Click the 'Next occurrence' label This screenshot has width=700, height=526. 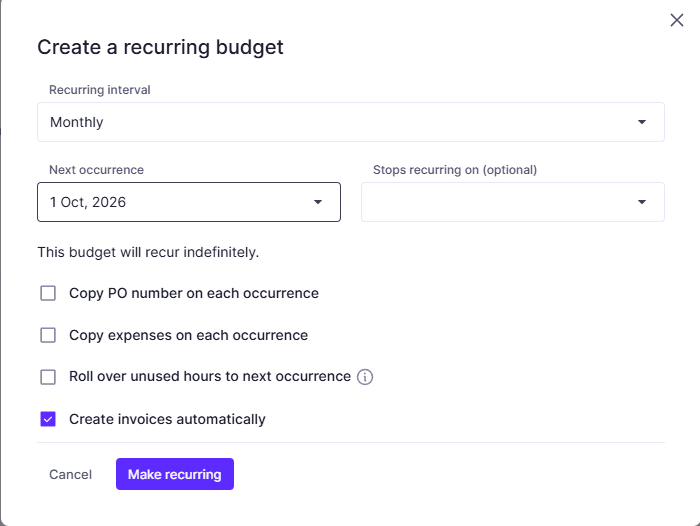tap(96, 170)
